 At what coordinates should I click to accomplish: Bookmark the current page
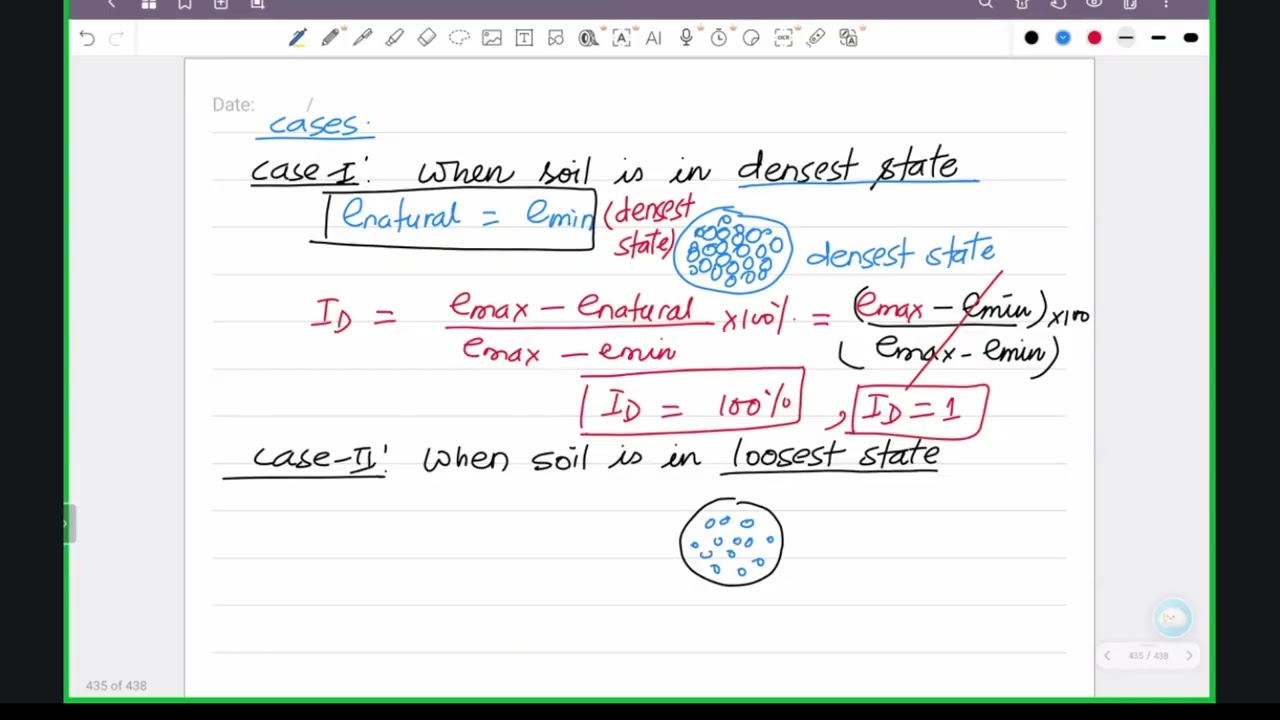(x=185, y=5)
